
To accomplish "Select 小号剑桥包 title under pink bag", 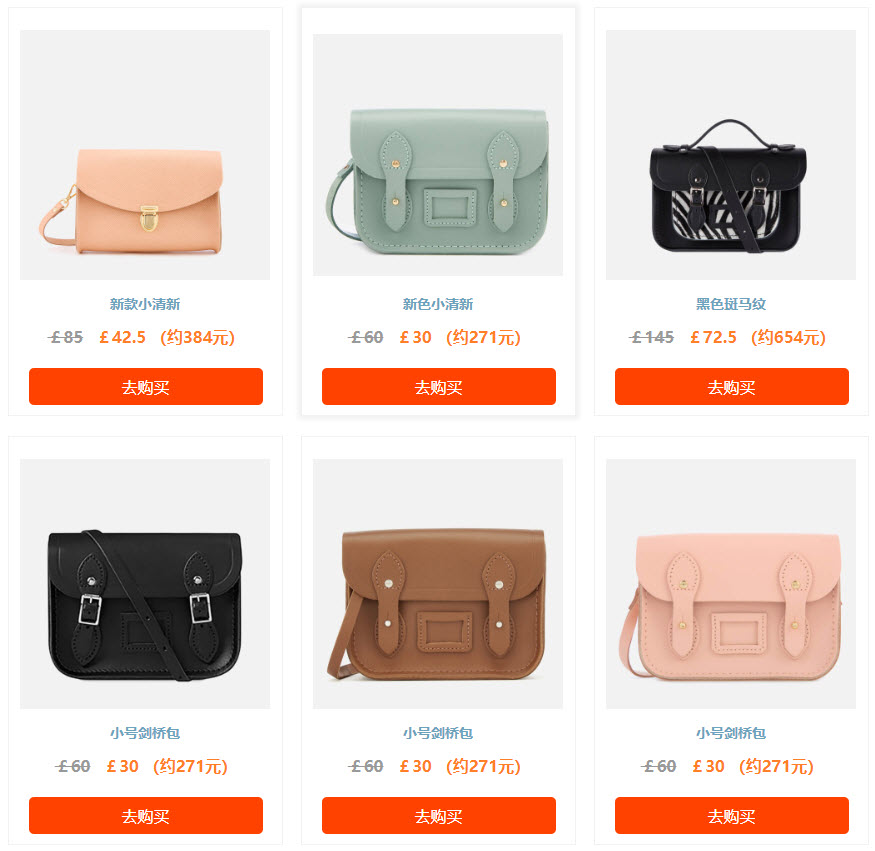I will (731, 733).
